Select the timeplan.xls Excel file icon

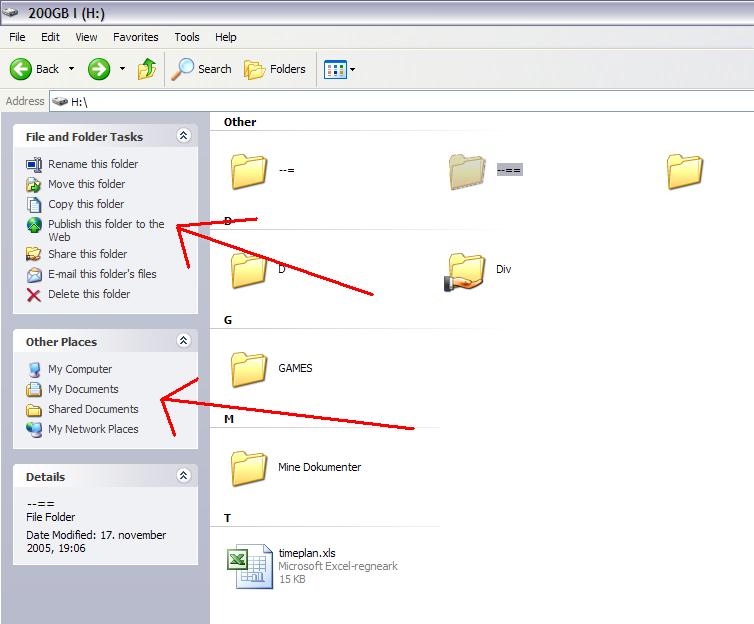pos(250,566)
